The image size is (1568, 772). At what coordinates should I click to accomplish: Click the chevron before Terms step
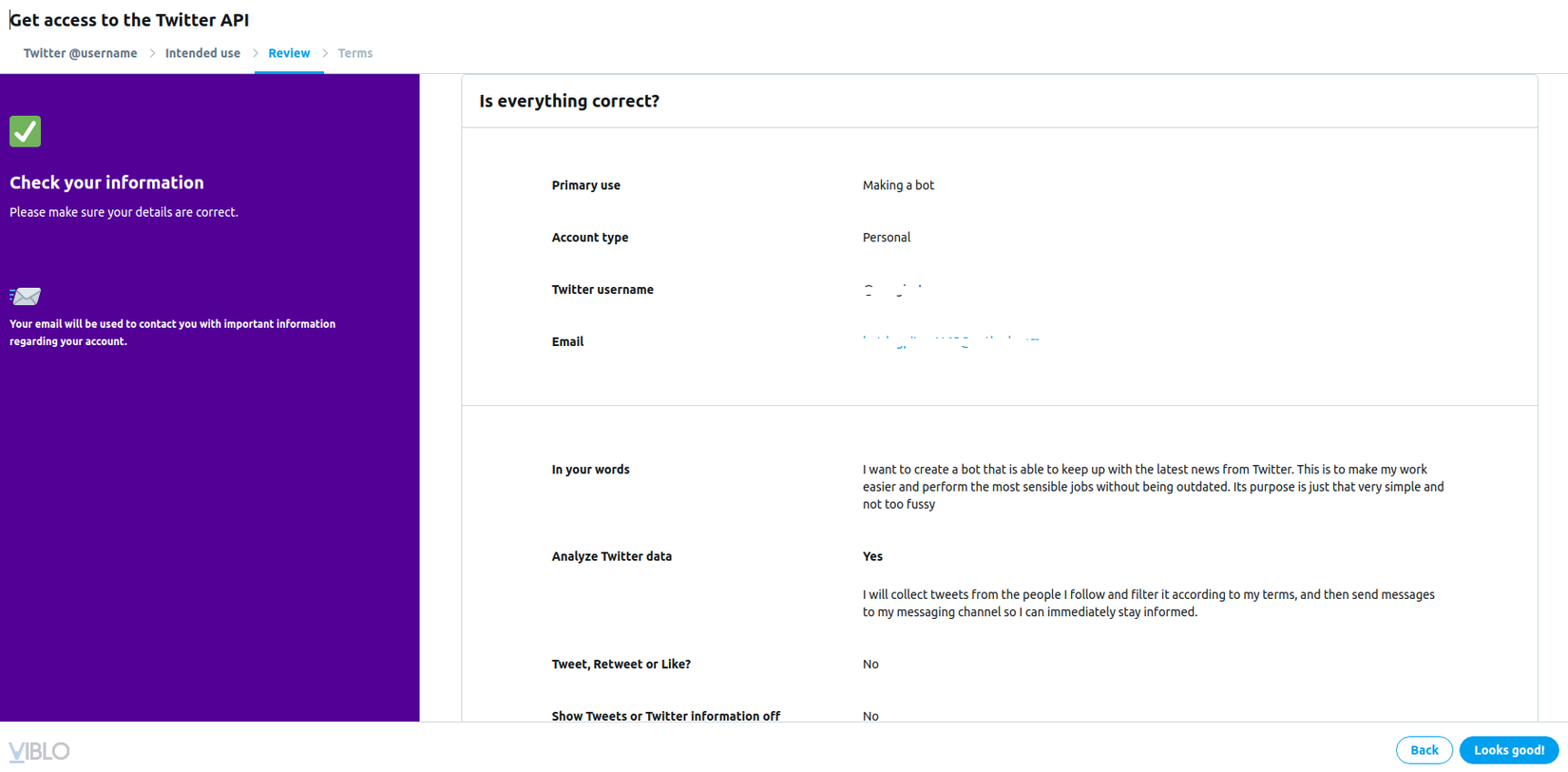[x=325, y=53]
